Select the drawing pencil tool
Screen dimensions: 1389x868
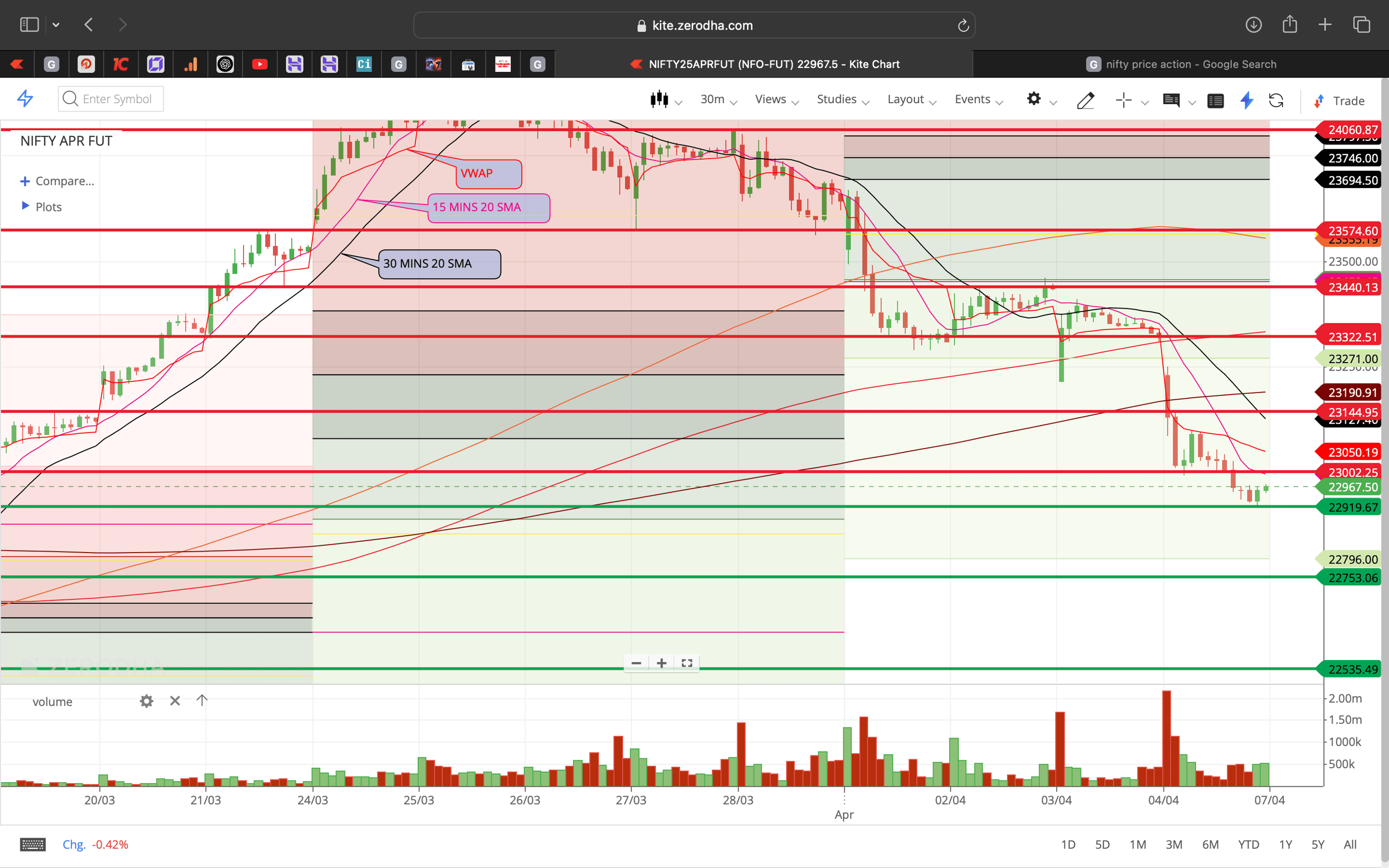point(1085,101)
